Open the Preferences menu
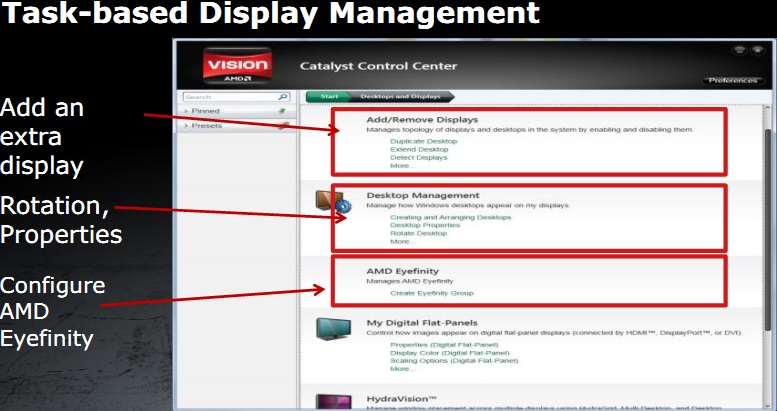Image resolution: width=777 pixels, height=411 pixels. 732,80
